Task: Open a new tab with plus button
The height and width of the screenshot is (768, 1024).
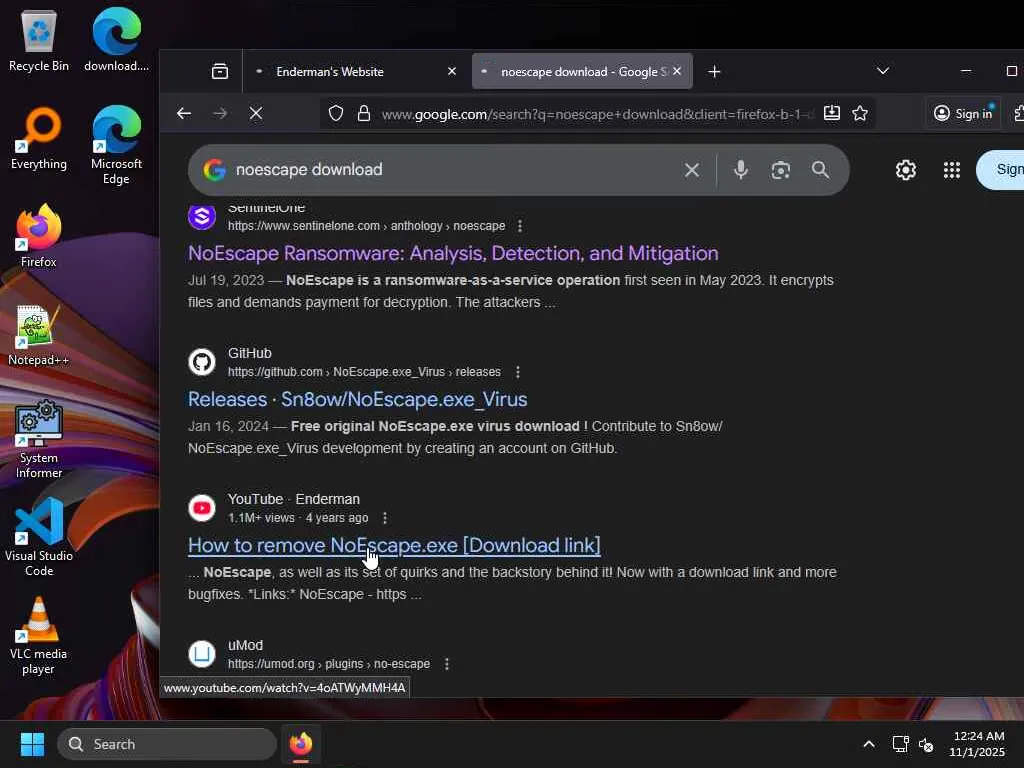Action: point(714,71)
